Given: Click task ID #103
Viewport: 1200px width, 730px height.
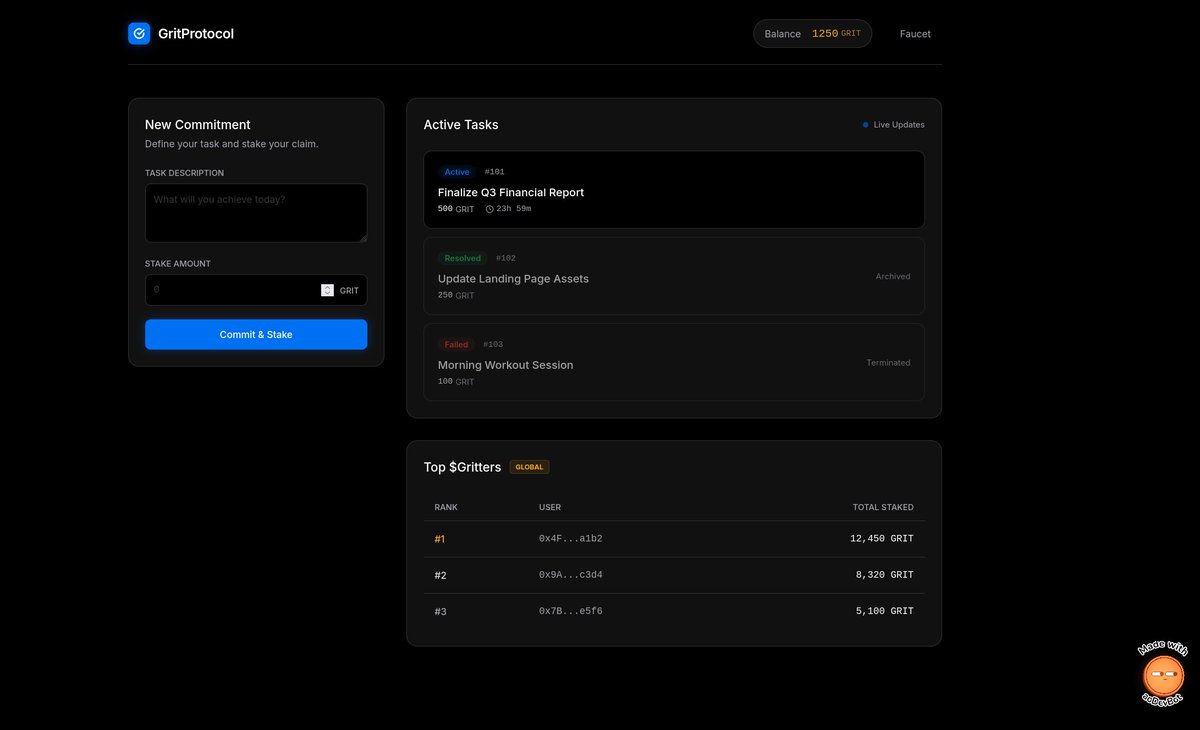Looking at the screenshot, I should coord(493,344).
